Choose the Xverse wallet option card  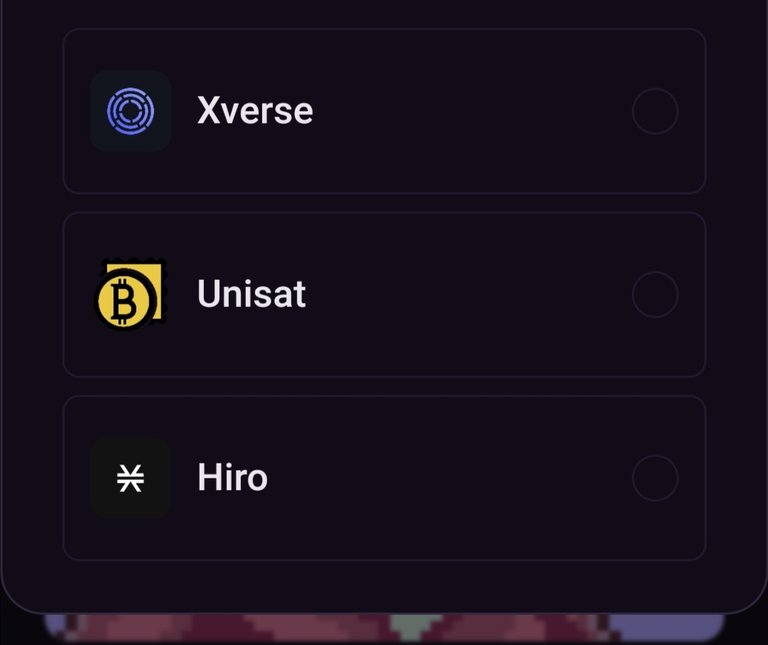(x=384, y=111)
